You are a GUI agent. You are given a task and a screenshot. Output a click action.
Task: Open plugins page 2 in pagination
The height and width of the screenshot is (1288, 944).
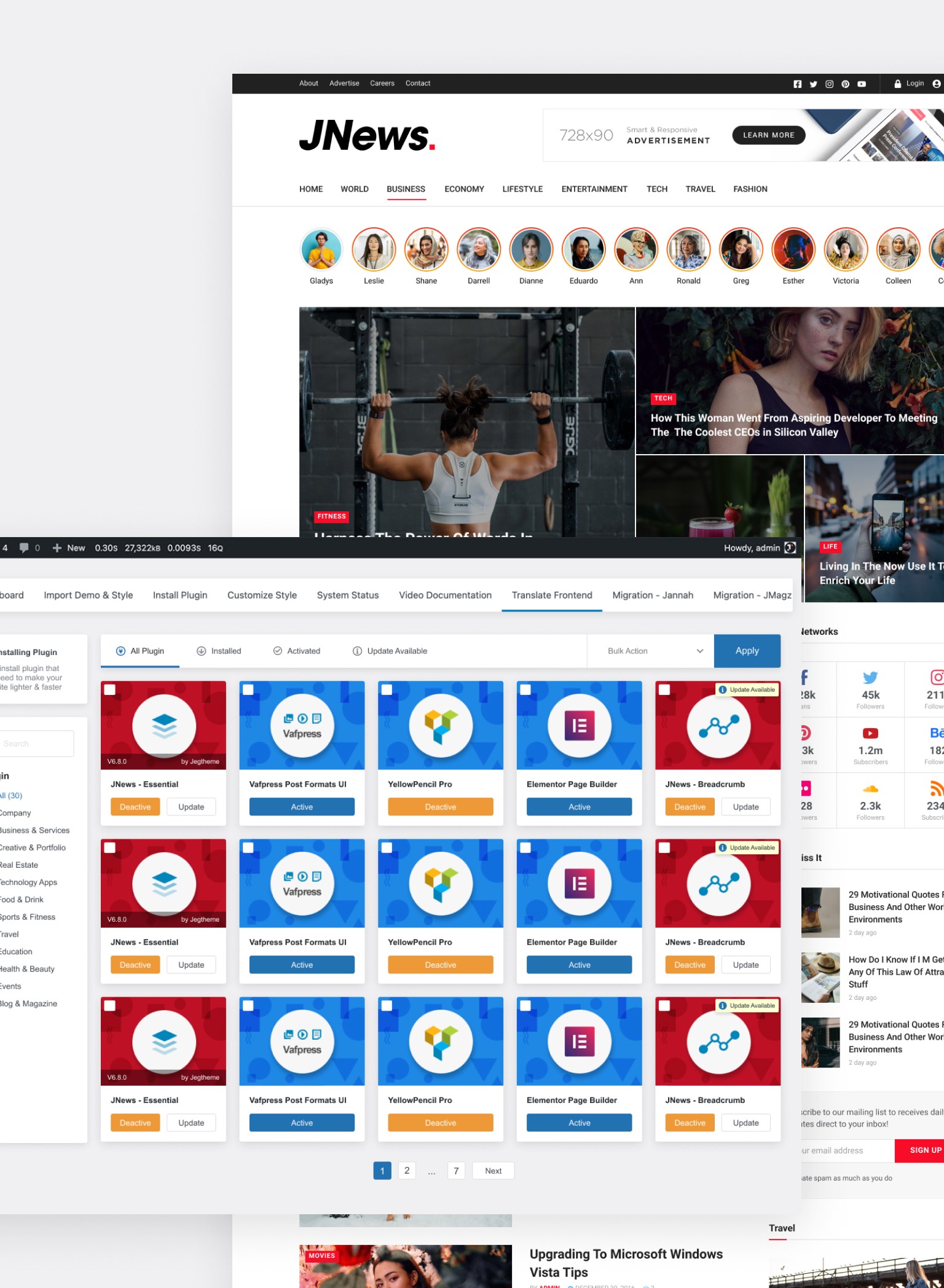click(x=407, y=1171)
